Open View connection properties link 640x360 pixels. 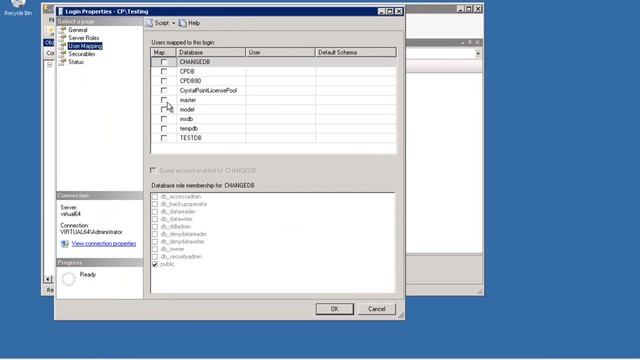tap(104, 244)
